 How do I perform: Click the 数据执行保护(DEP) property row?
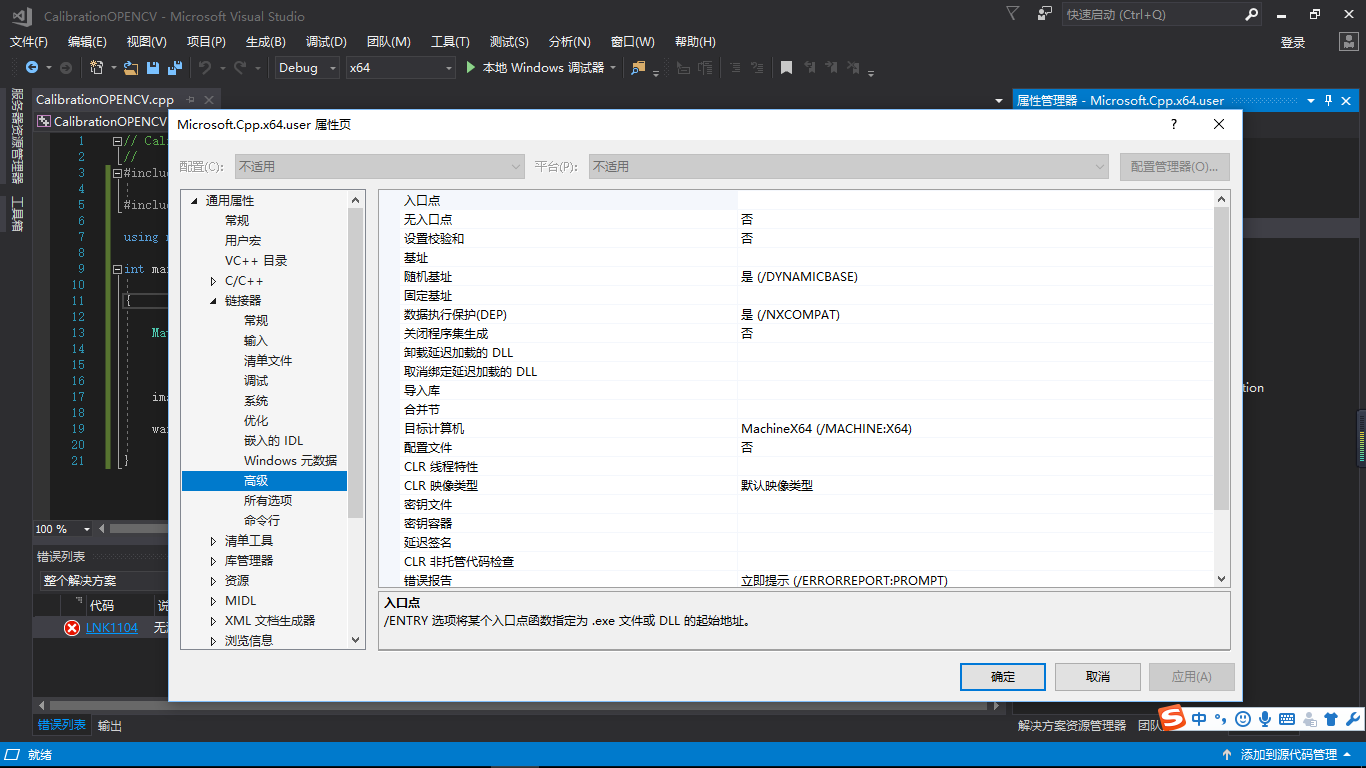796,315
